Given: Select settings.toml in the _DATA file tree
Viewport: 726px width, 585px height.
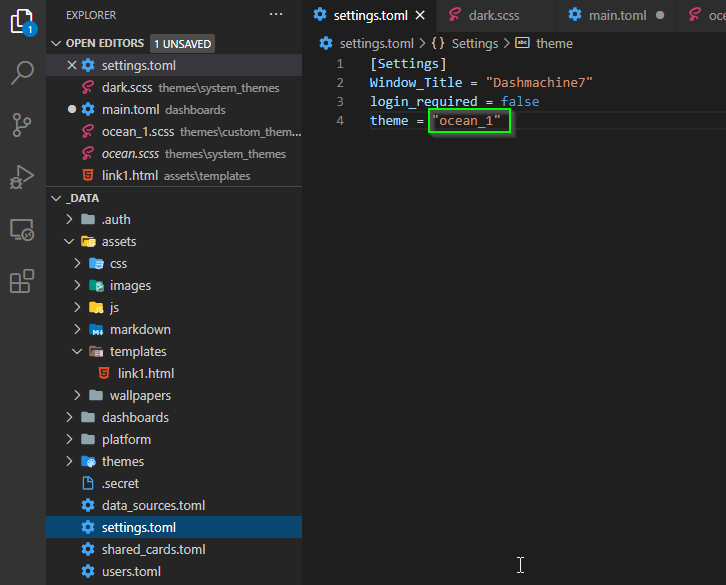Looking at the screenshot, I should point(174,527).
